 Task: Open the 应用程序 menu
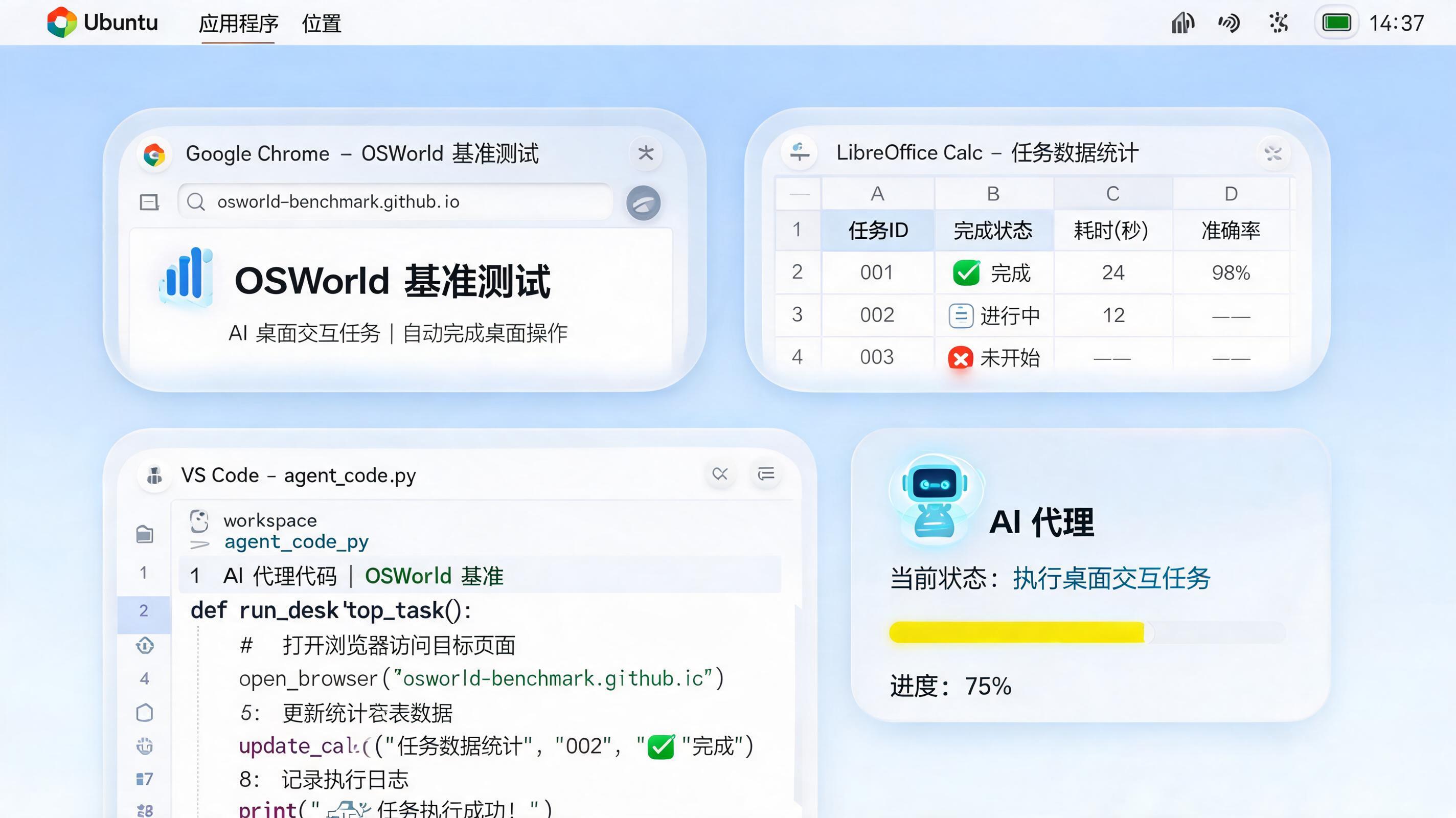[x=238, y=24]
